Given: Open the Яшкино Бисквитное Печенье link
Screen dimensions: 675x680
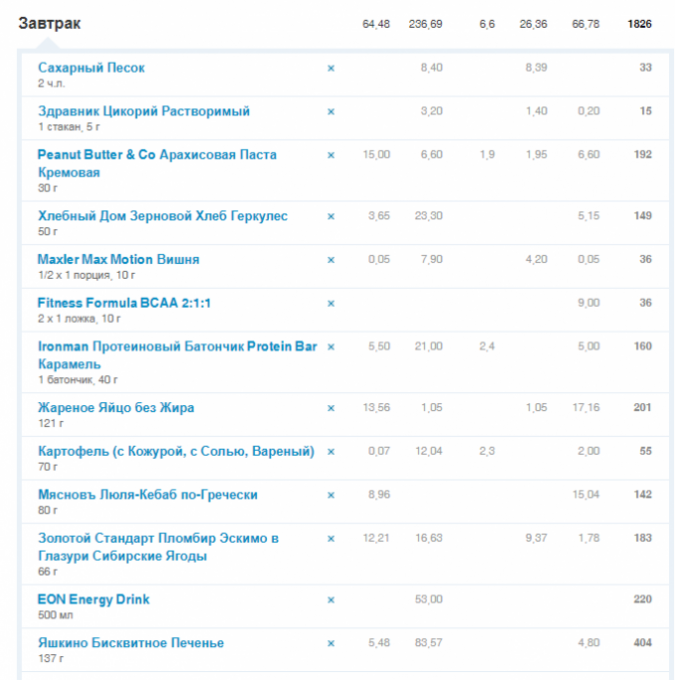Looking at the screenshot, I should click(130, 643).
